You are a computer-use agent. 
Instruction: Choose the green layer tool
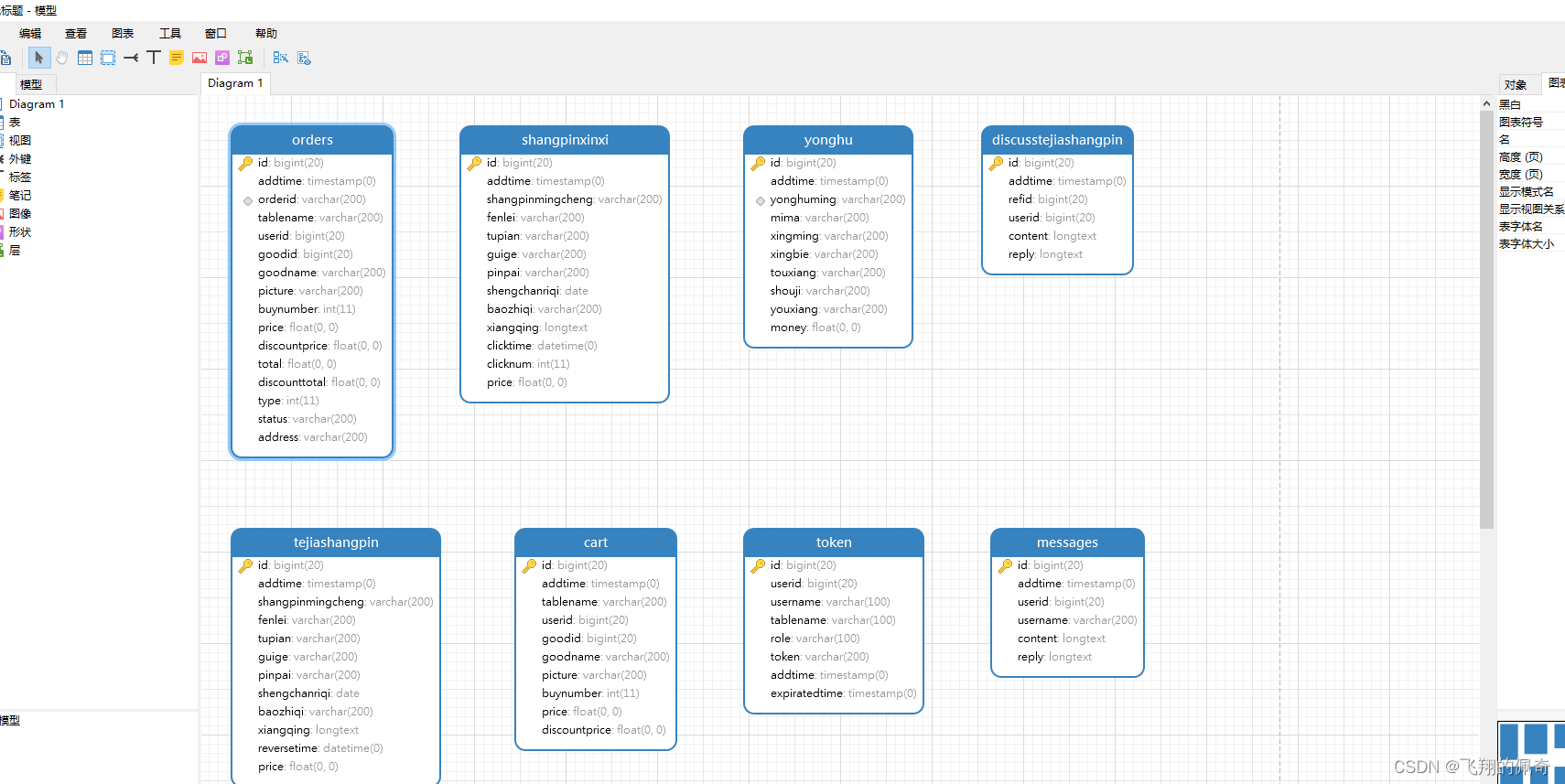pyautogui.click(x=245, y=58)
